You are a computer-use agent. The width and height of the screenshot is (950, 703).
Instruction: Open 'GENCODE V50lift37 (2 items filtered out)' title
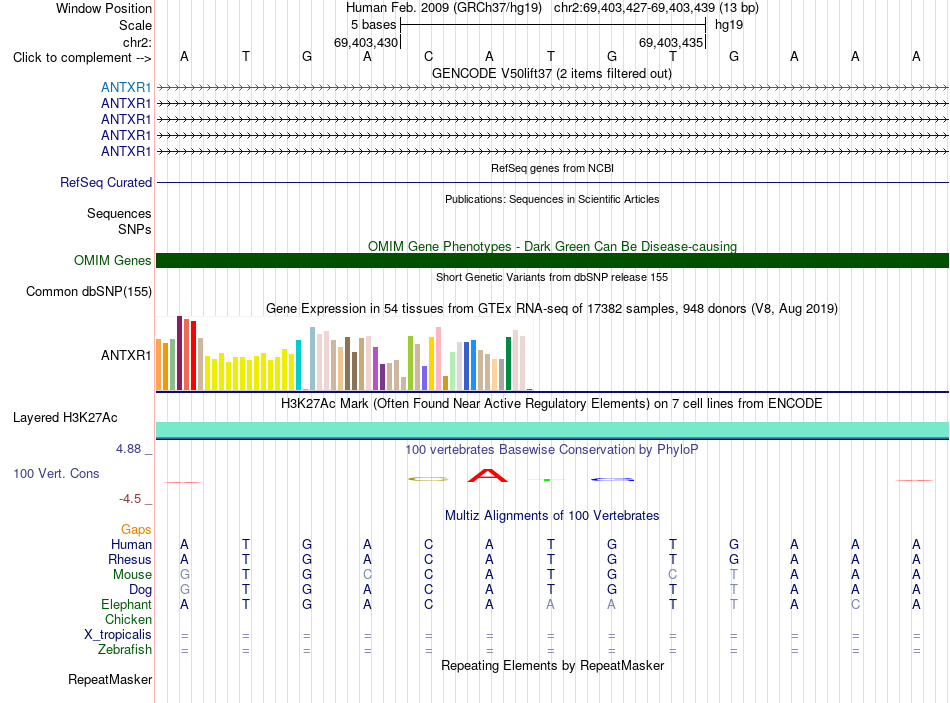pyautogui.click(x=552, y=73)
